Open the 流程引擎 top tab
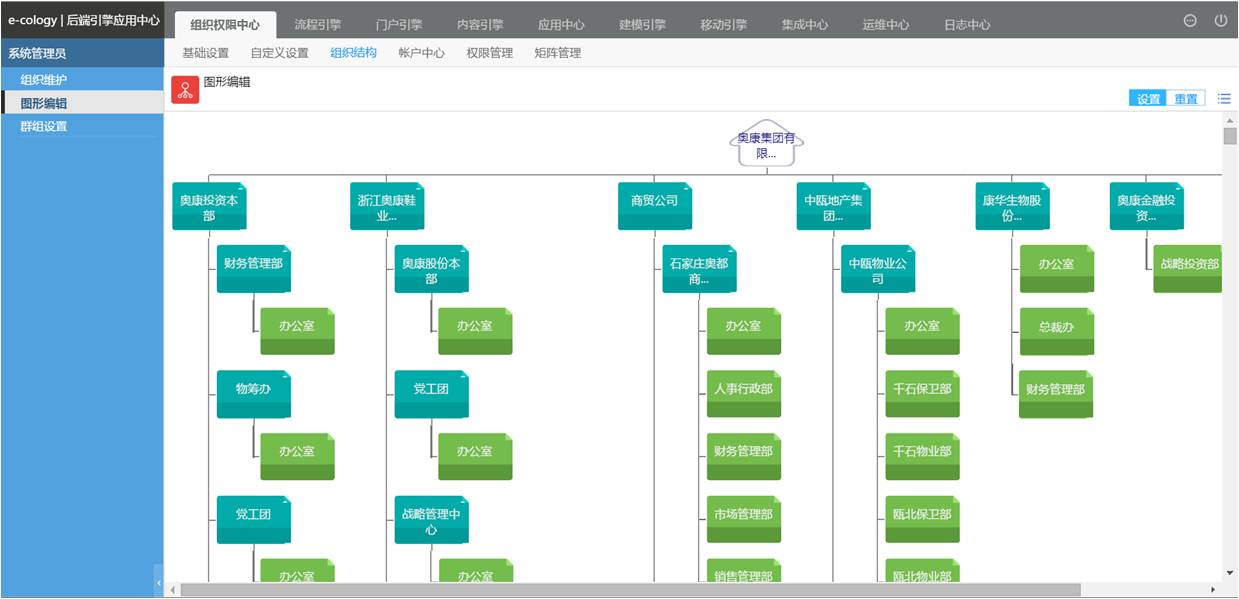This screenshot has width=1239, height=599. click(x=318, y=25)
